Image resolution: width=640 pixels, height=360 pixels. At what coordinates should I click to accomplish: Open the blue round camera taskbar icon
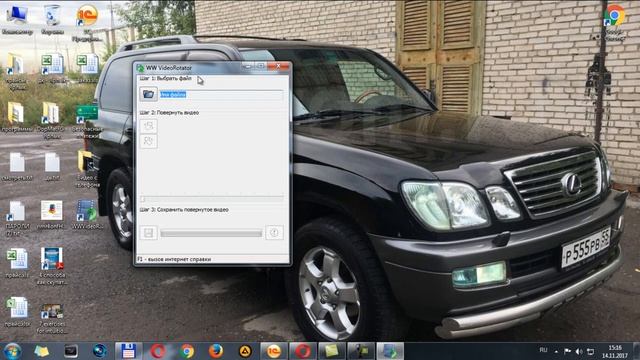(x=100, y=351)
